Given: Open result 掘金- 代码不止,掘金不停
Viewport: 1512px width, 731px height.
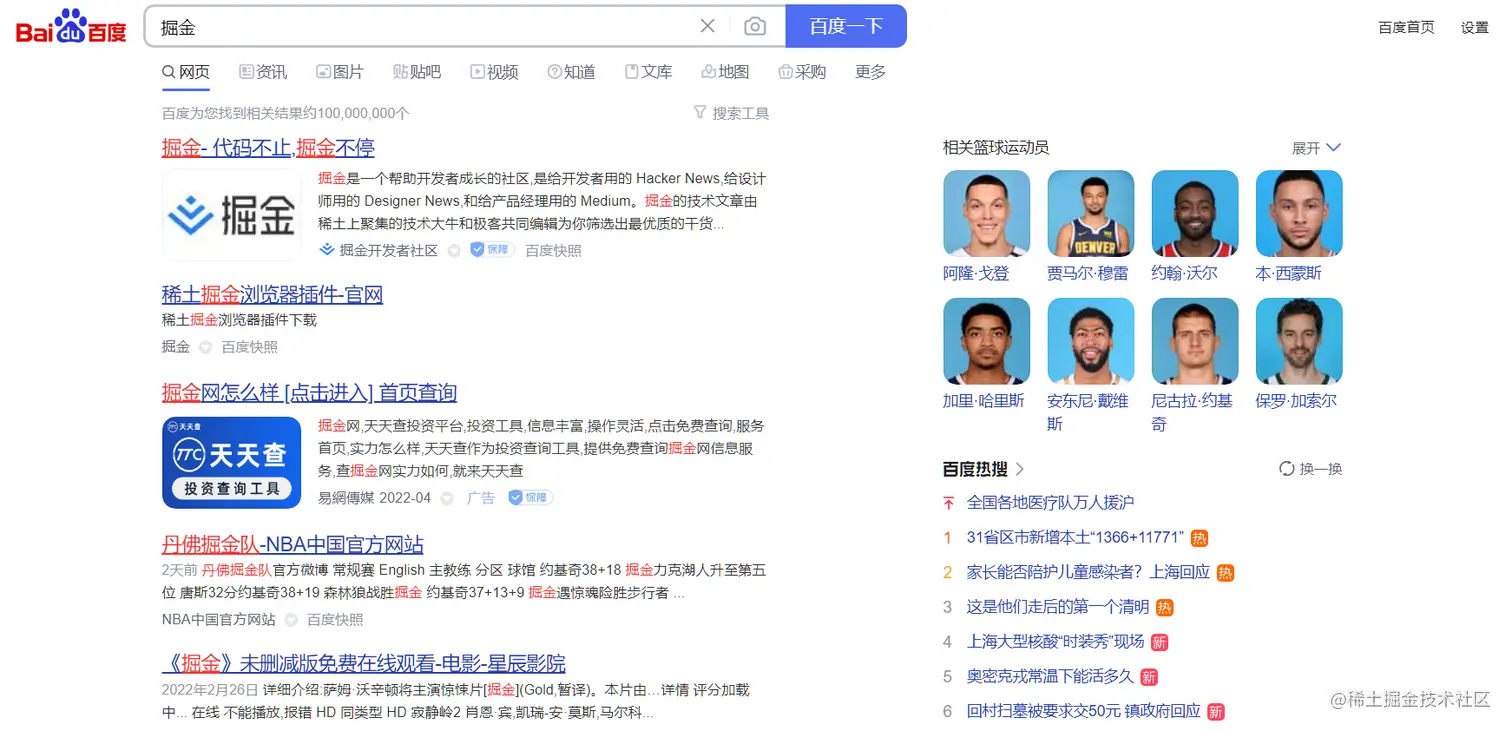Looking at the screenshot, I should [268, 148].
